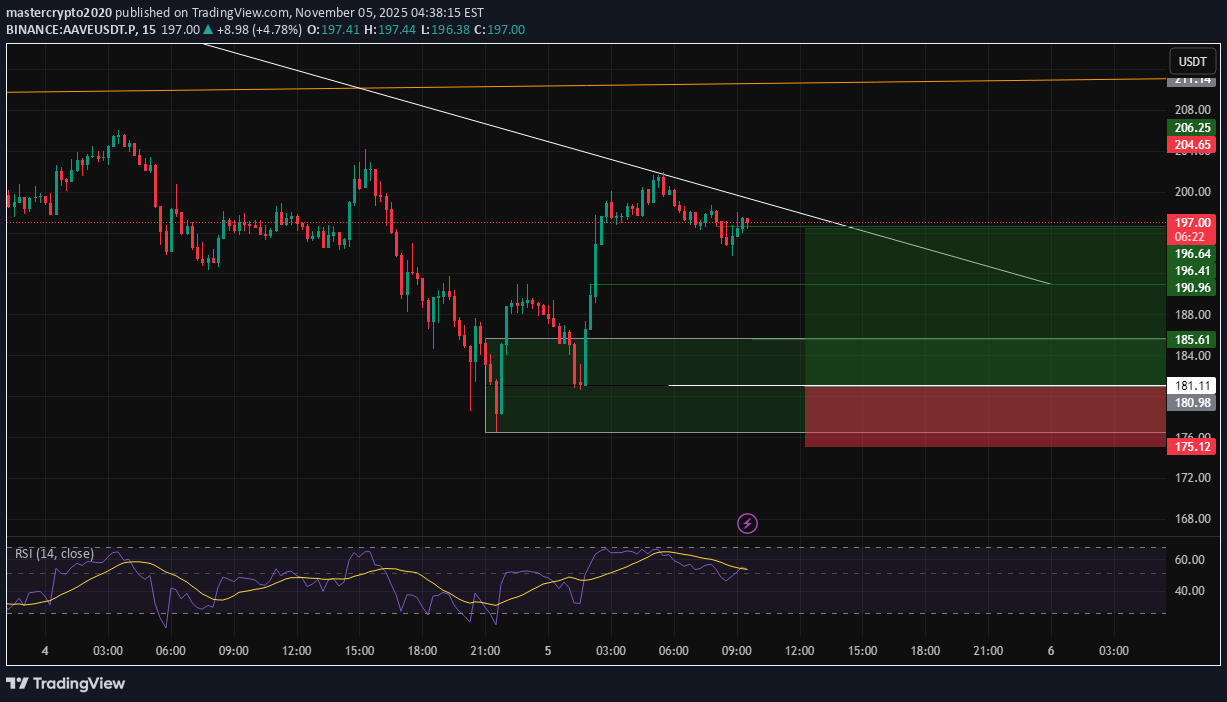This screenshot has height=702, width=1227.
Task: Open the USDT currency selector
Action: click(x=1193, y=61)
